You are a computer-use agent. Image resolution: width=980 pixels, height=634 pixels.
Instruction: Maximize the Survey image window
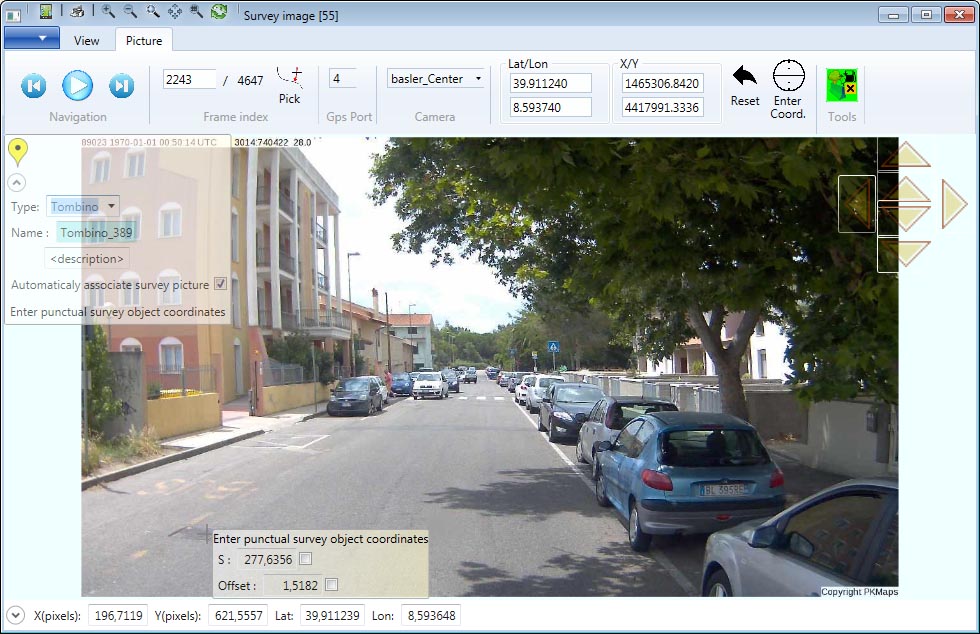click(x=926, y=14)
